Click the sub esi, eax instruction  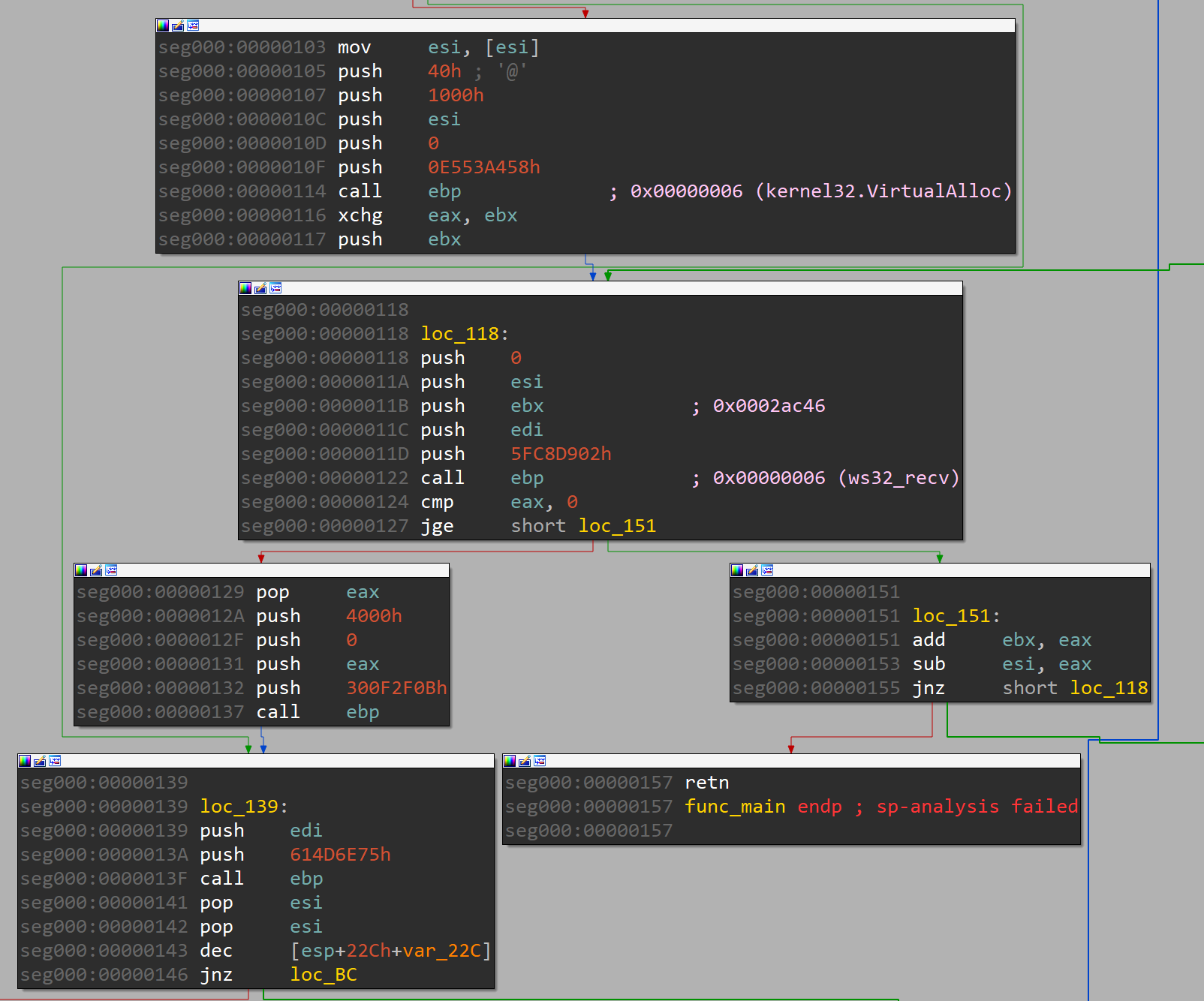[x=1002, y=664]
